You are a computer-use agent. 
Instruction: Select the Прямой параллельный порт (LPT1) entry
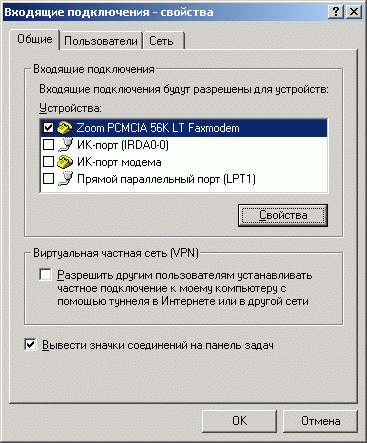point(184,179)
